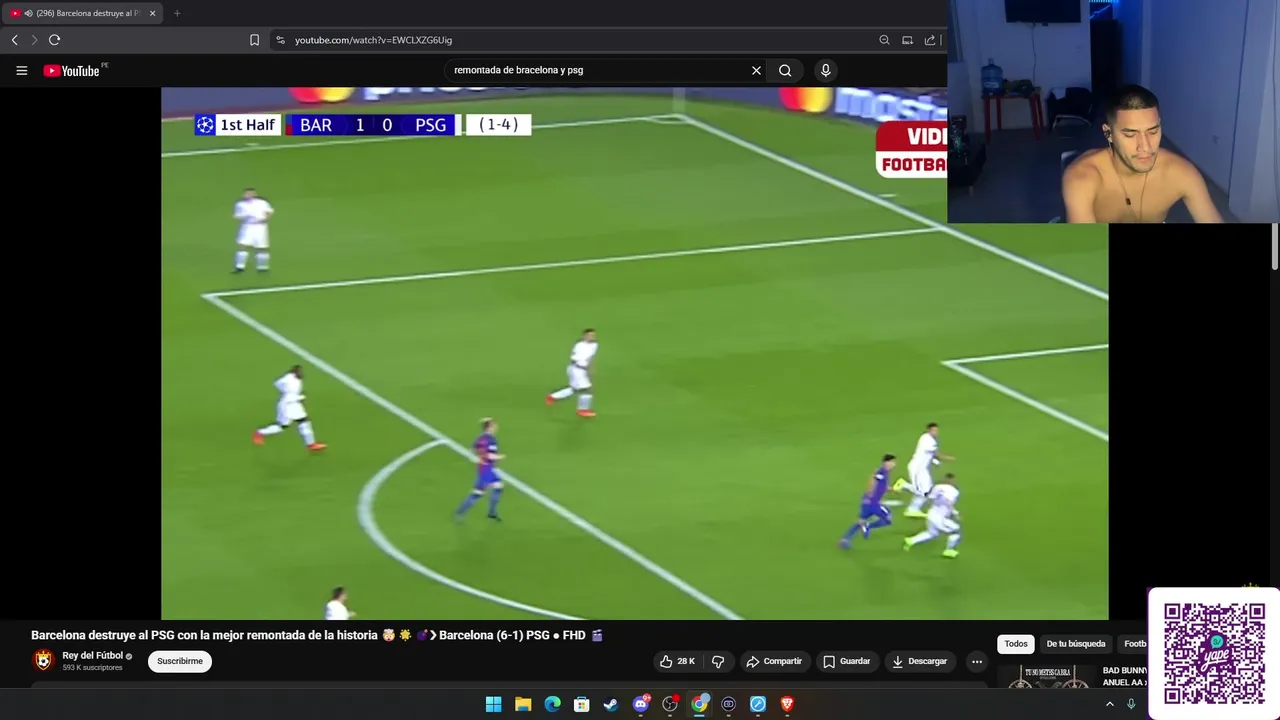Share this page via the address bar icon
The width and height of the screenshot is (1280, 720).
click(x=930, y=40)
